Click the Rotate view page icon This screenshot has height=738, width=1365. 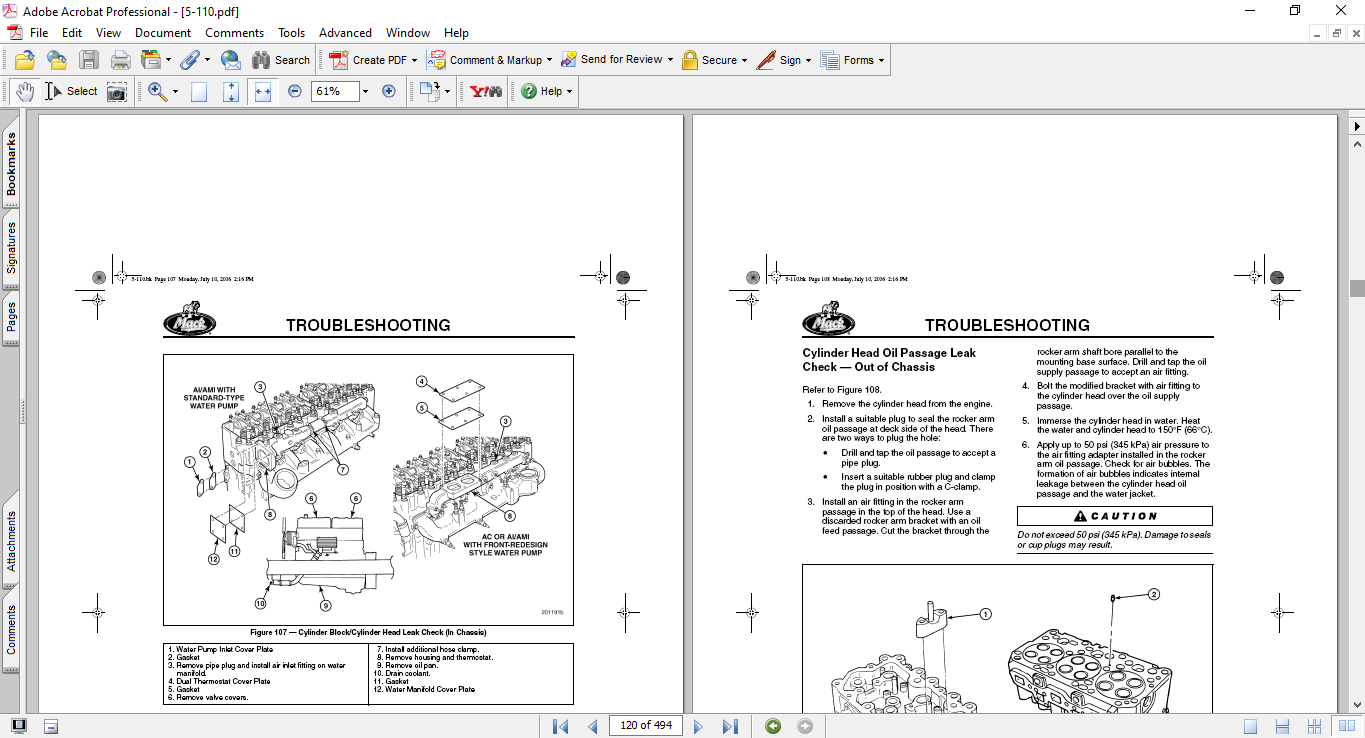tap(429, 91)
